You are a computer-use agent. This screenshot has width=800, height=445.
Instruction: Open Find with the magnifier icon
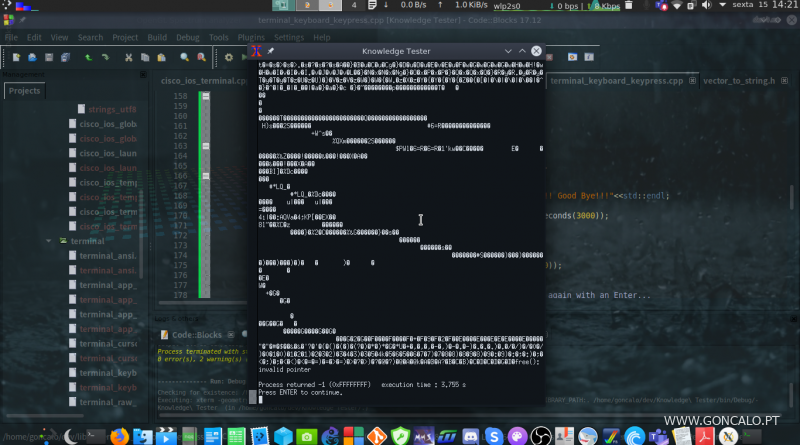coord(185,57)
